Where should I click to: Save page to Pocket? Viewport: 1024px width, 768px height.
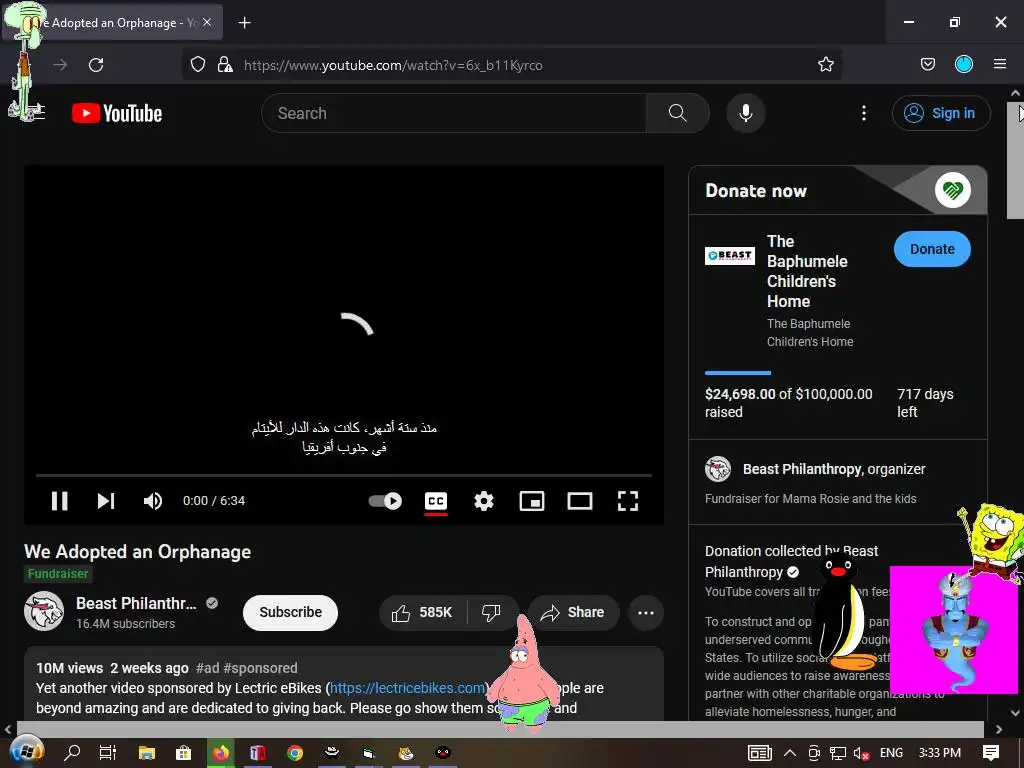927,65
